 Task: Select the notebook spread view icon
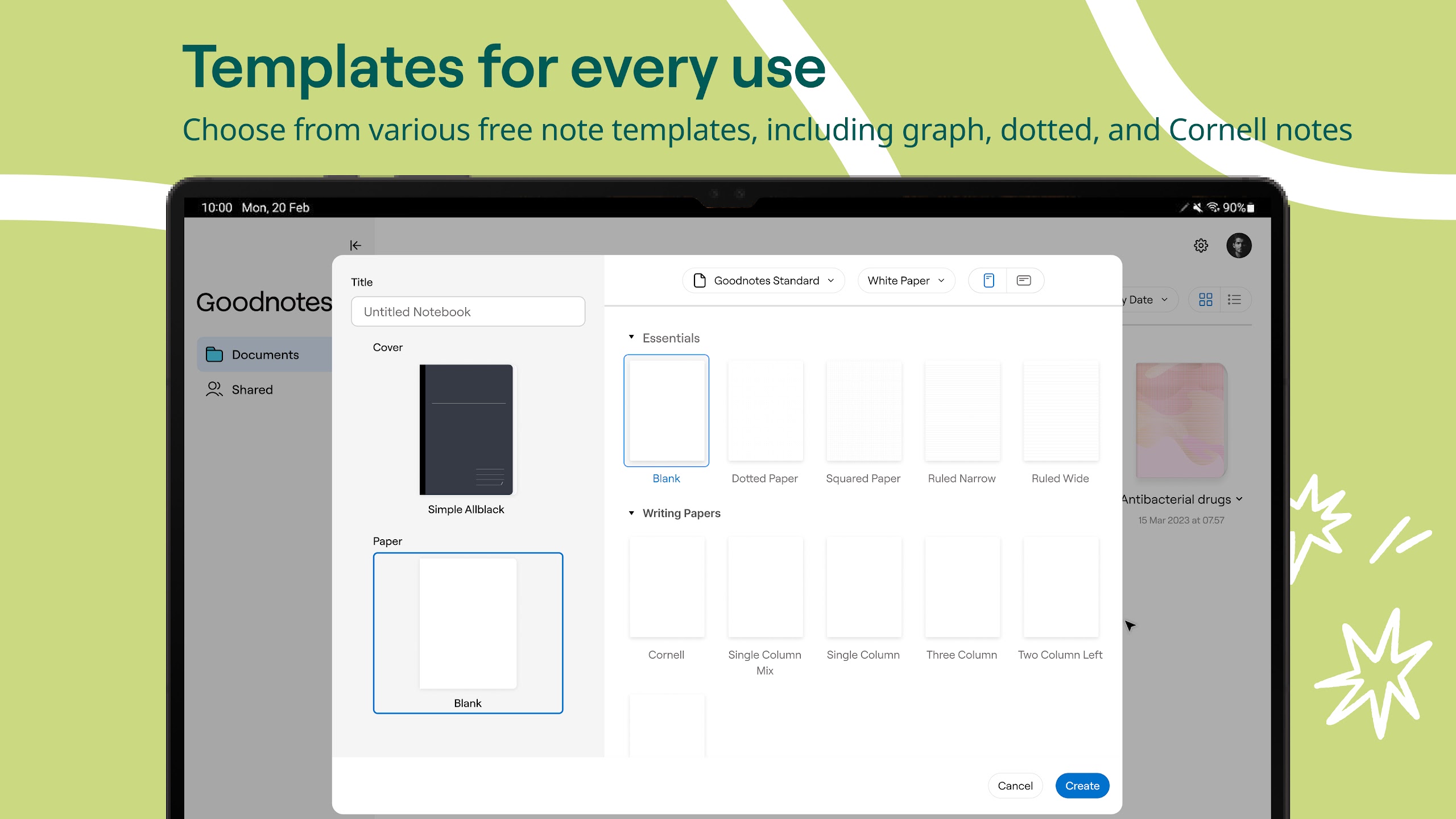[x=1024, y=280]
